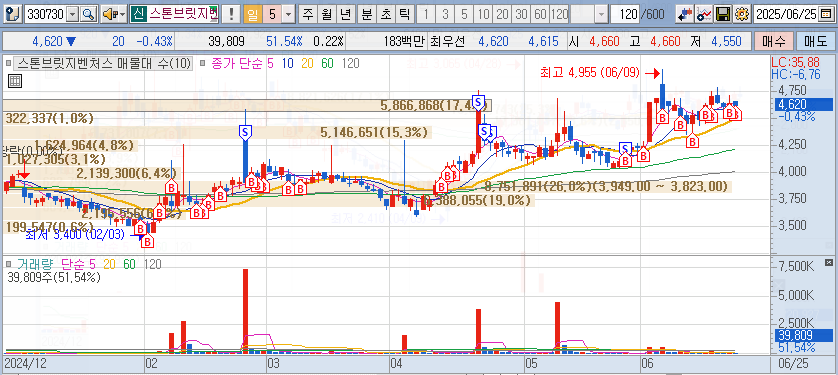Click the red 매수 buy button
This screenshot has width=838, height=375.
coord(773,41)
